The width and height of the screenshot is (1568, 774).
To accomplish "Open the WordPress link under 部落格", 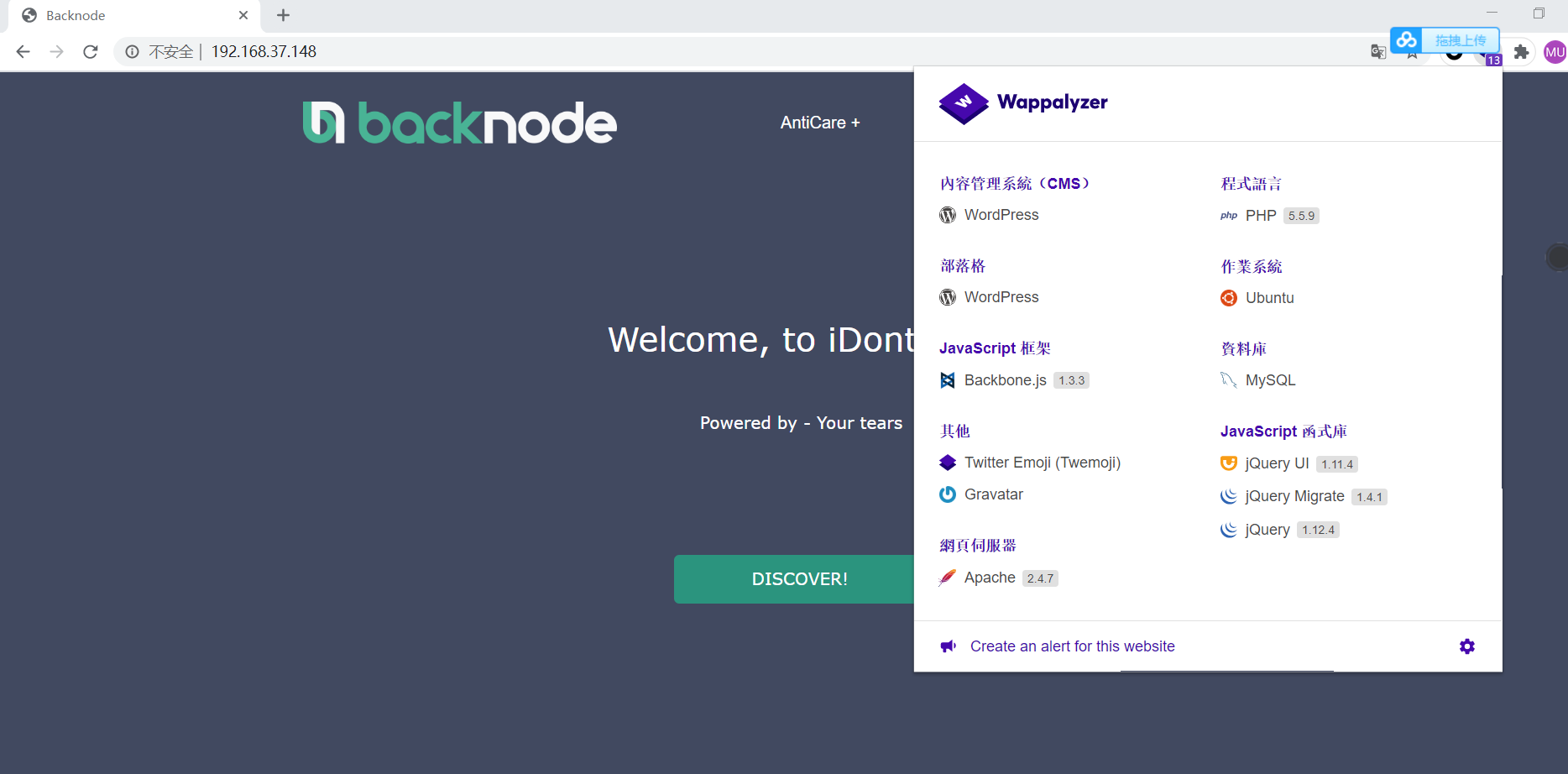I will pos(1001,297).
